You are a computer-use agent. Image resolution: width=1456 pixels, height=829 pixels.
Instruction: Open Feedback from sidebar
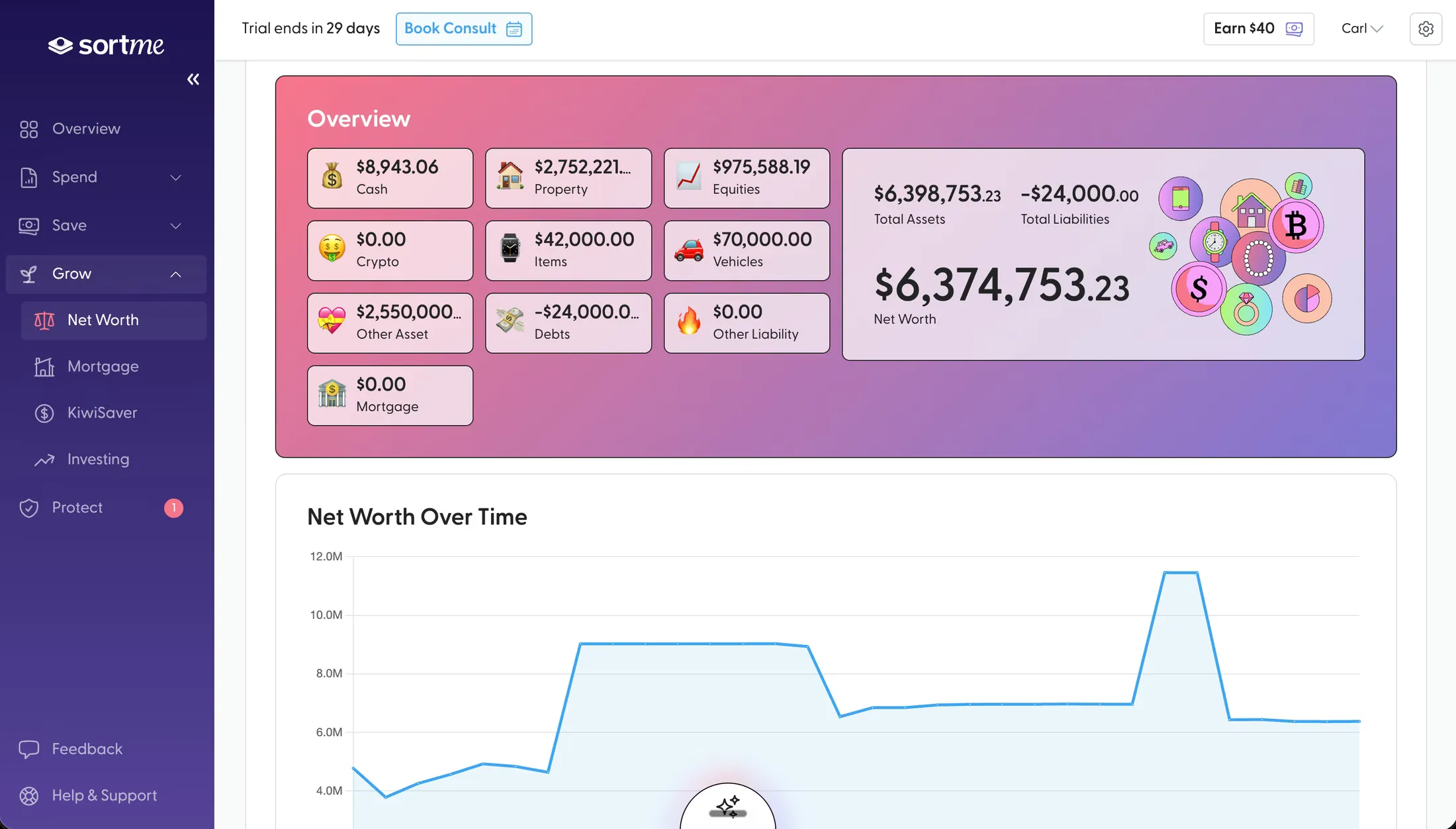106,749
